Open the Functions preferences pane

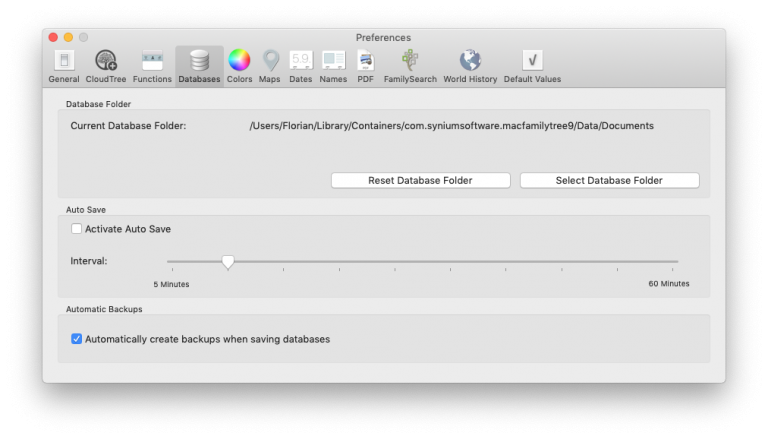click(152, 67)
